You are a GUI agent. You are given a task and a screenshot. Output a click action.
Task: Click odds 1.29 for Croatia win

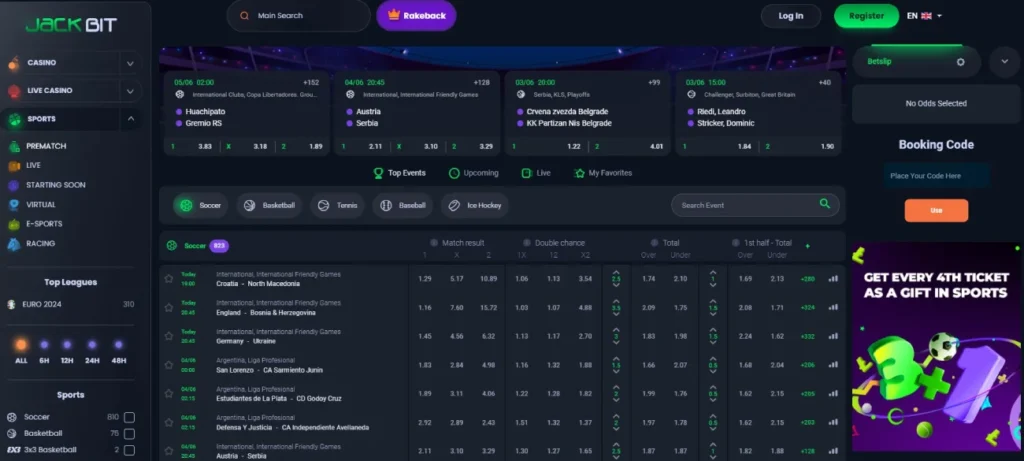[424, 279]
